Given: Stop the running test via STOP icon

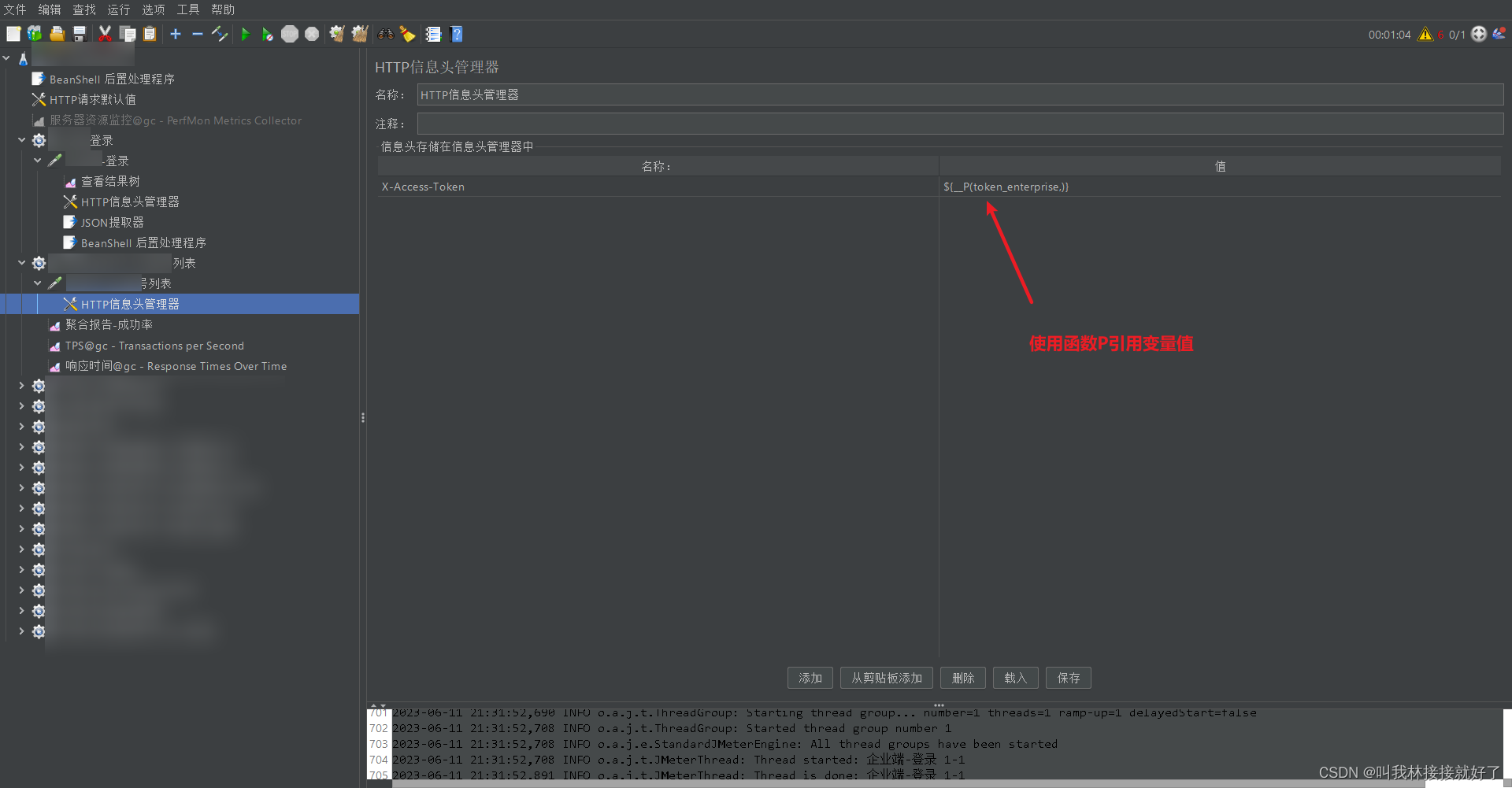Looking at the screenshot, I should [x=290, y=34].
